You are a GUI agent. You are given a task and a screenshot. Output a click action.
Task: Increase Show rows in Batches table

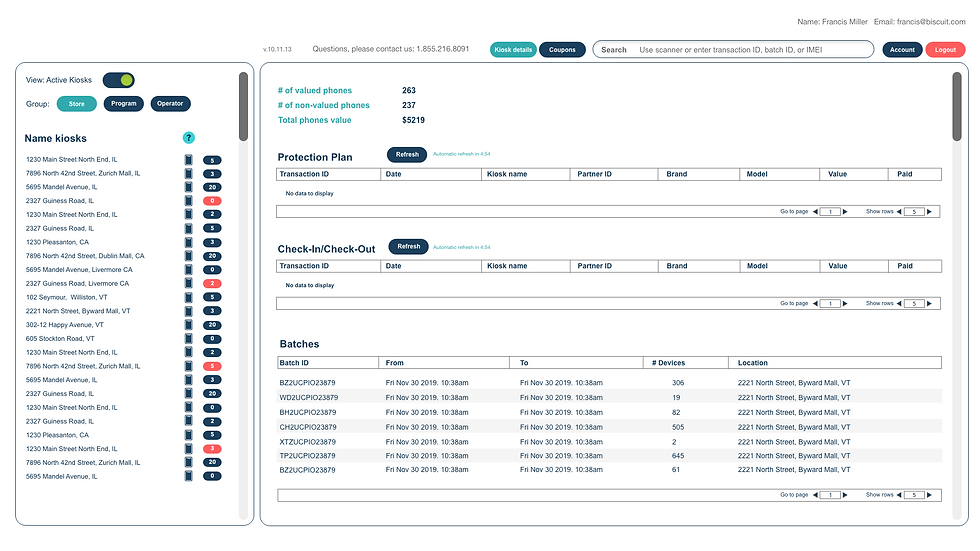click(929, 495)
